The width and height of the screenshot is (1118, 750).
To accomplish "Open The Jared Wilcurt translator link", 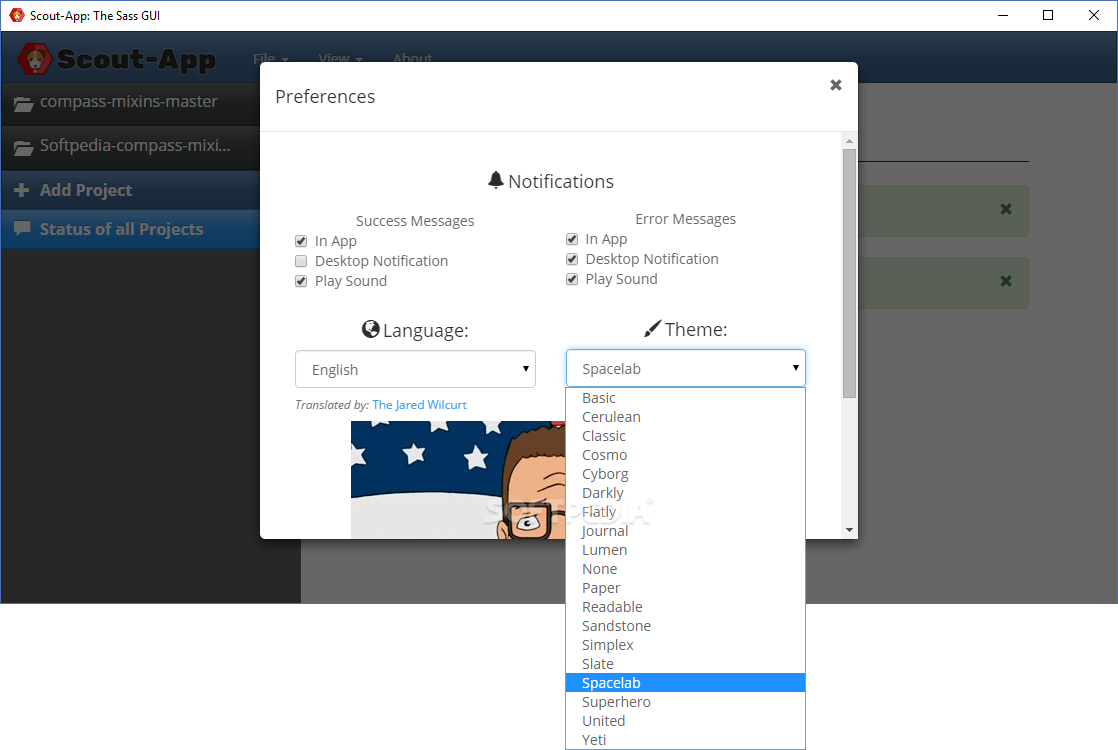I will (419, 404).
